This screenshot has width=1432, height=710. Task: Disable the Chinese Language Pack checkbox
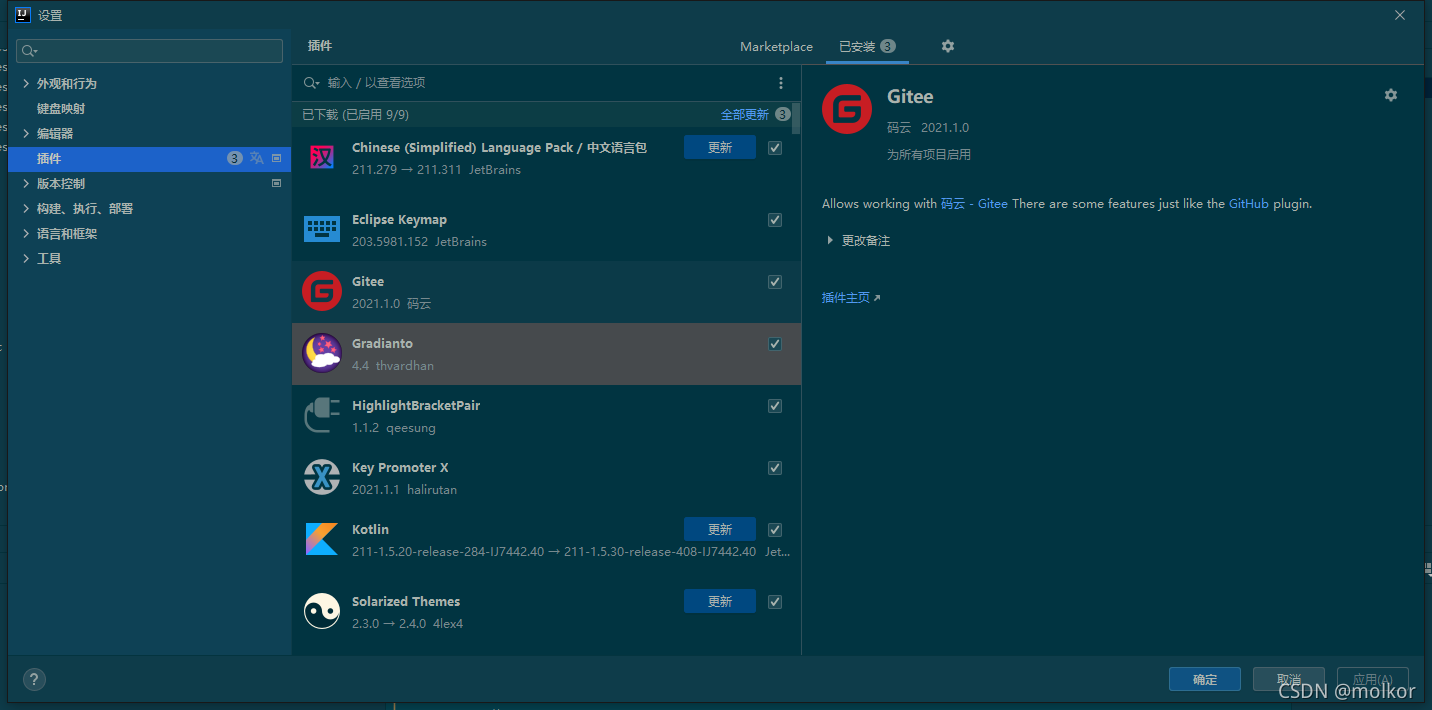[x=775, y=148]
